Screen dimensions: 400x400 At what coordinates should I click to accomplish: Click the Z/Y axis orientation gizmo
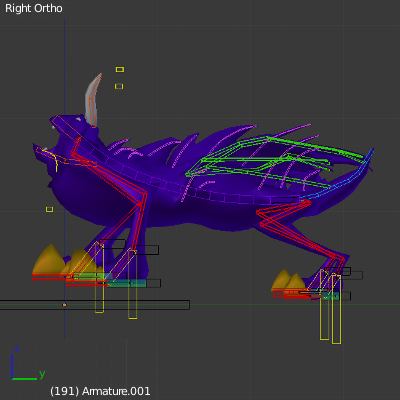pyautogui.click(x=27, y=364)
